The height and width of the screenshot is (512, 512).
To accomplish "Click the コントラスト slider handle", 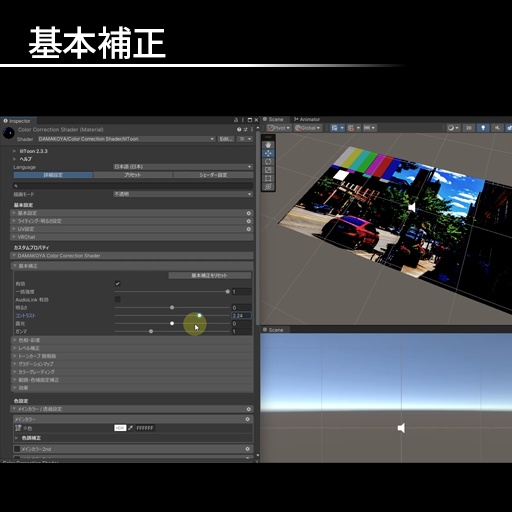I will click(x=199, y=315).
